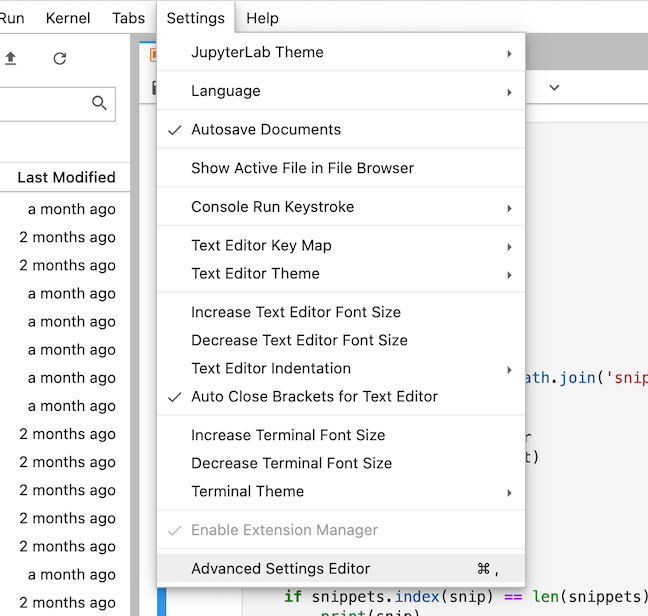Toggle Auto Close Brackets for Text Editor
This screenshot has width=648, height=616.
pyautogui.click(x=341, y=397)
